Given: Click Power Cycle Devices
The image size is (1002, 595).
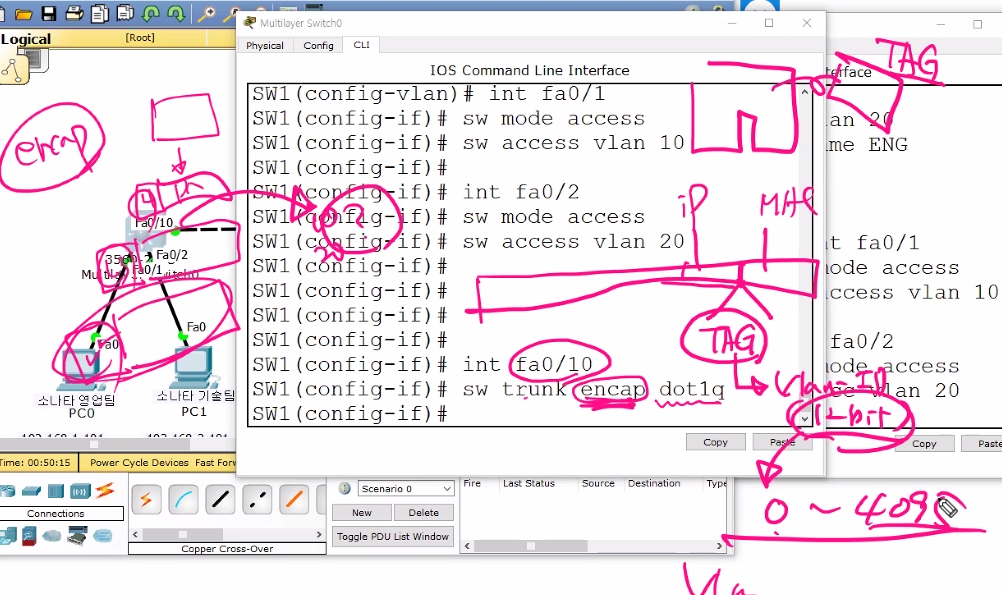Looking at the screenshot, I should (x=139, y=462).
